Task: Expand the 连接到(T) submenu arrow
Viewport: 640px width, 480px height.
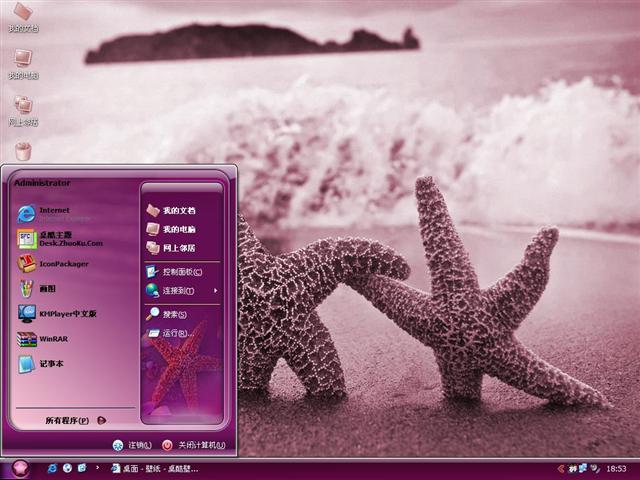Action: pos(215,290)
